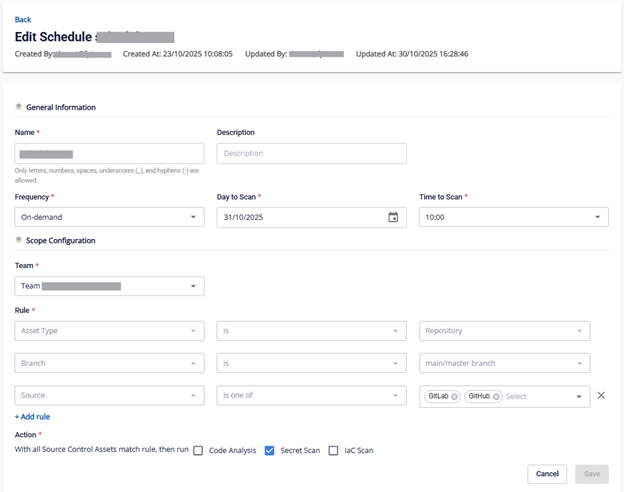Viewport: 624px width, 492px height.
Task: Collapse the General Information section icon
Action: point(19,107)
